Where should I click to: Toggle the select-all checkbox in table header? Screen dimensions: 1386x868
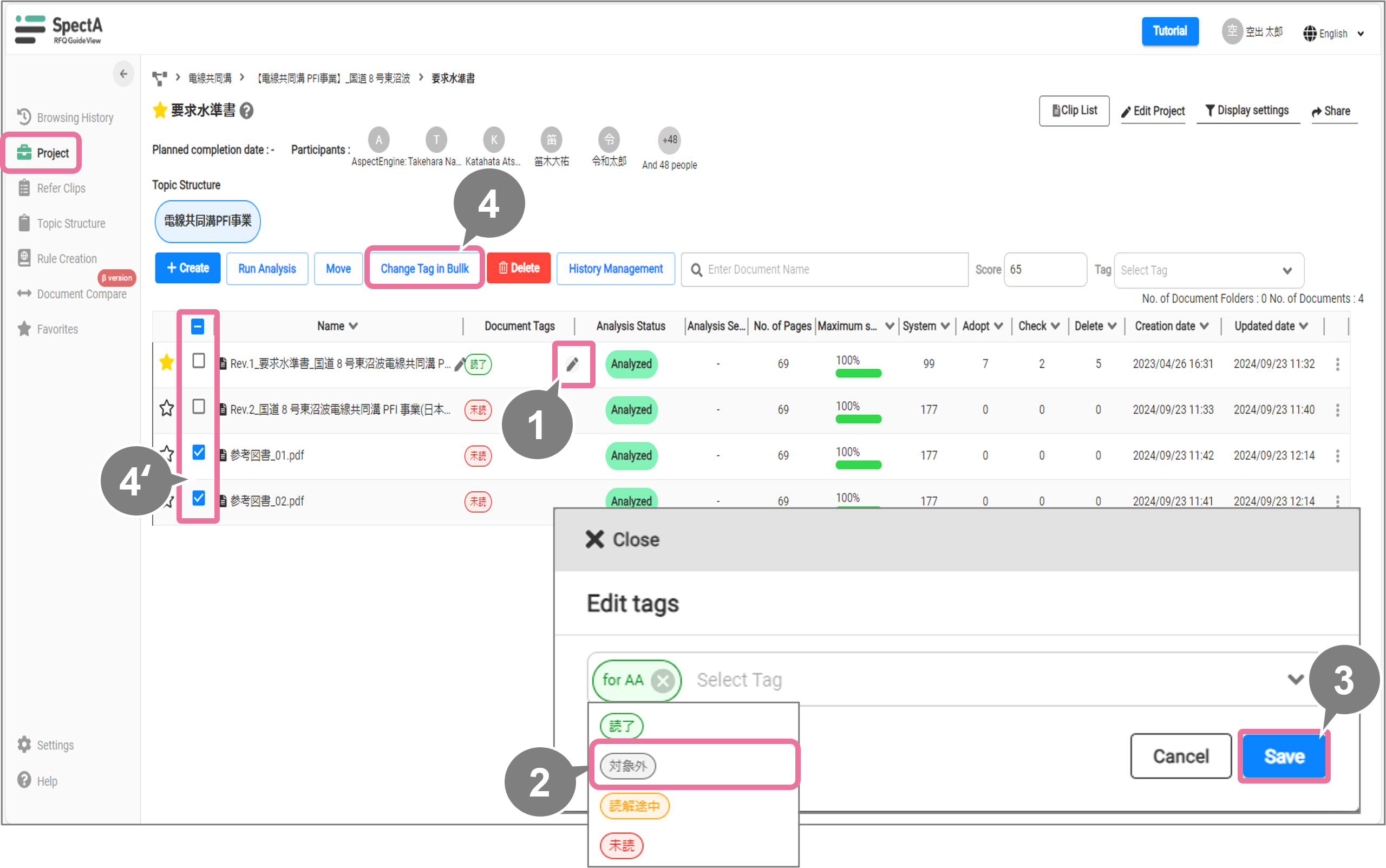click(x=198, y=326)
